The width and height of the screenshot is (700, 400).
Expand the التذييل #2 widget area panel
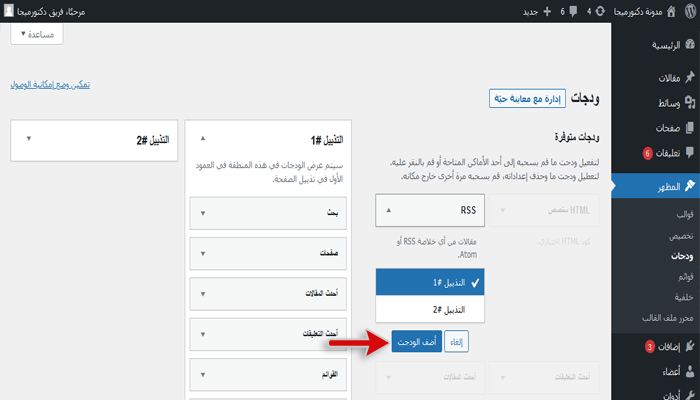pos(28,139)
